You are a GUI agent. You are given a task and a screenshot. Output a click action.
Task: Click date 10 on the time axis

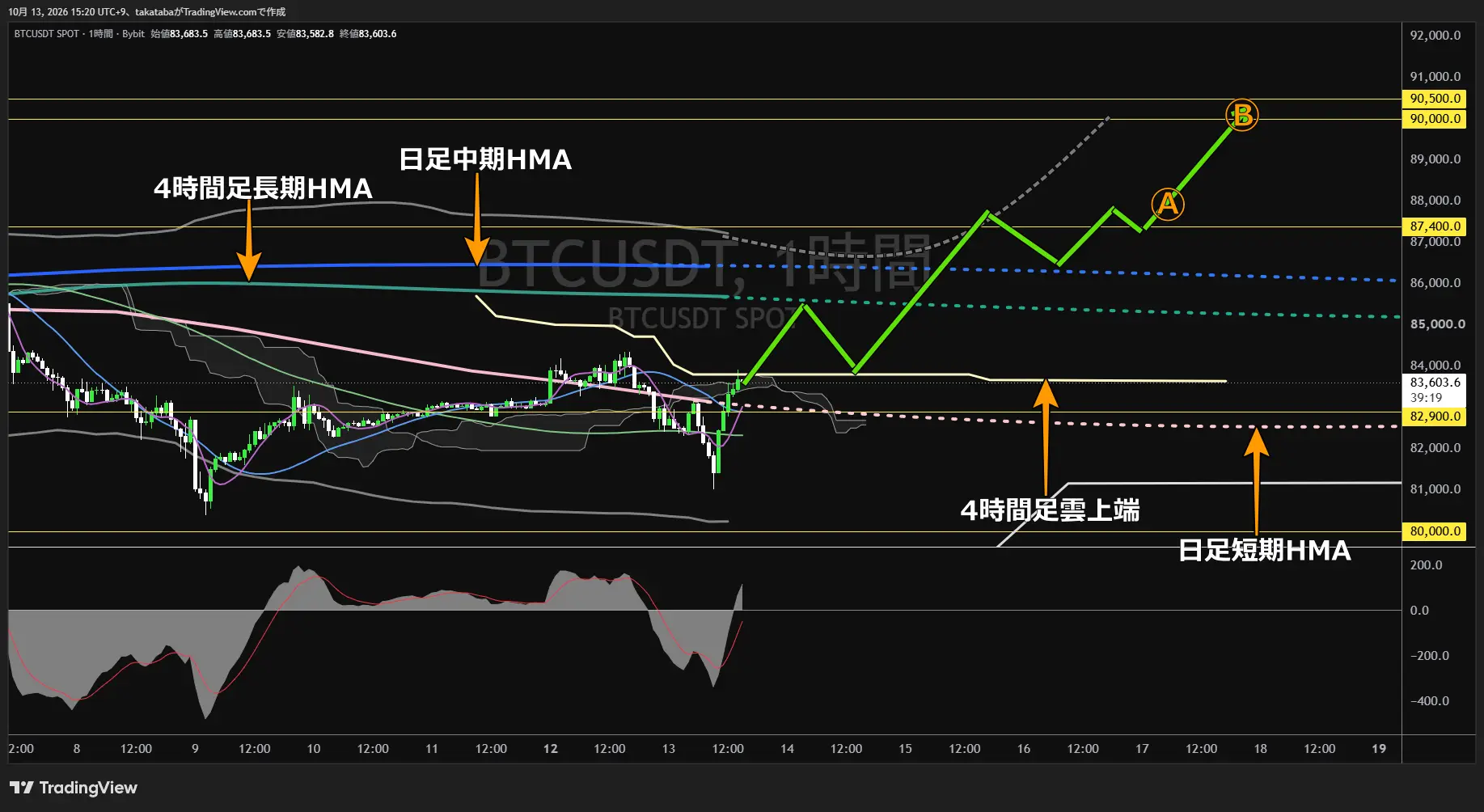[314, 749]
